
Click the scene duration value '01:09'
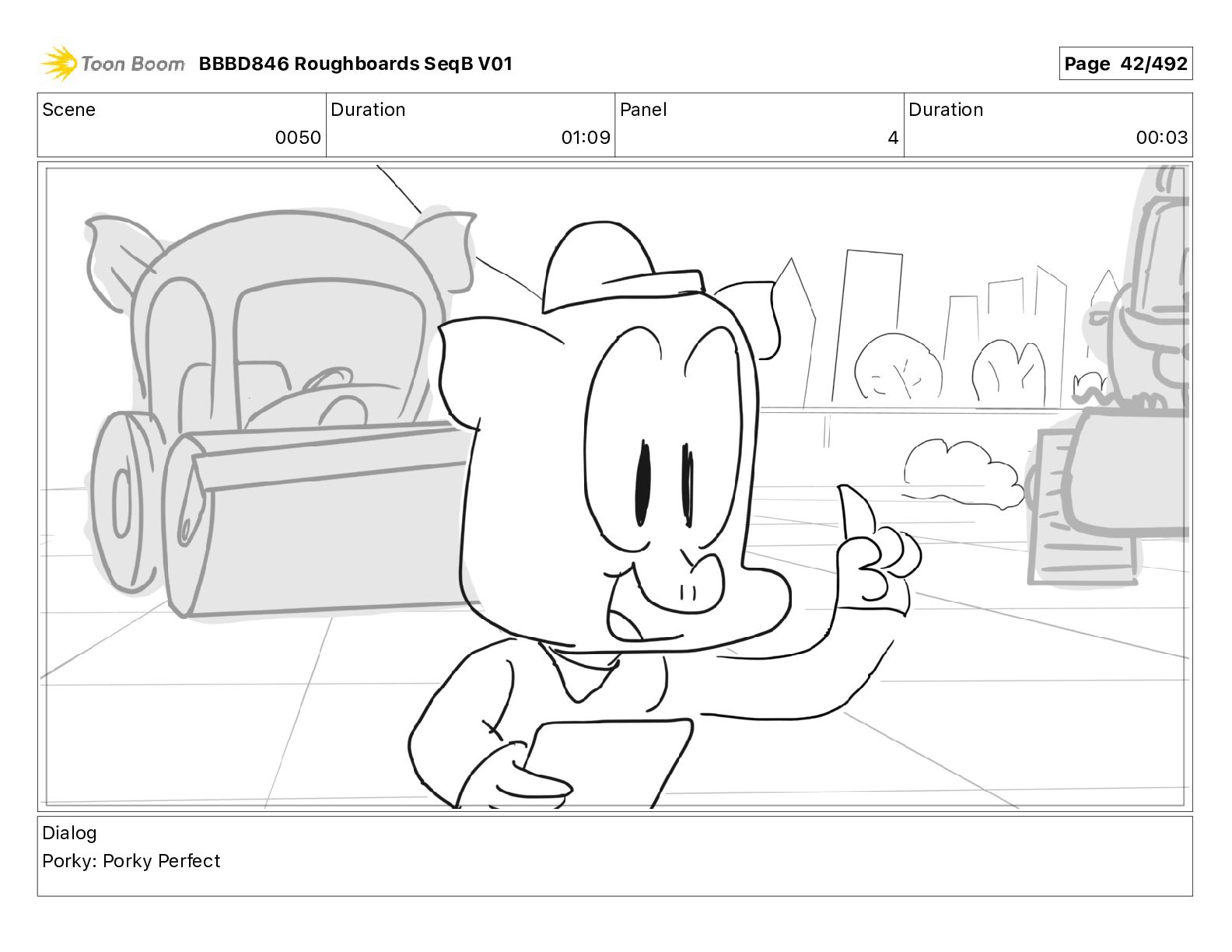[x=586, y=138]
